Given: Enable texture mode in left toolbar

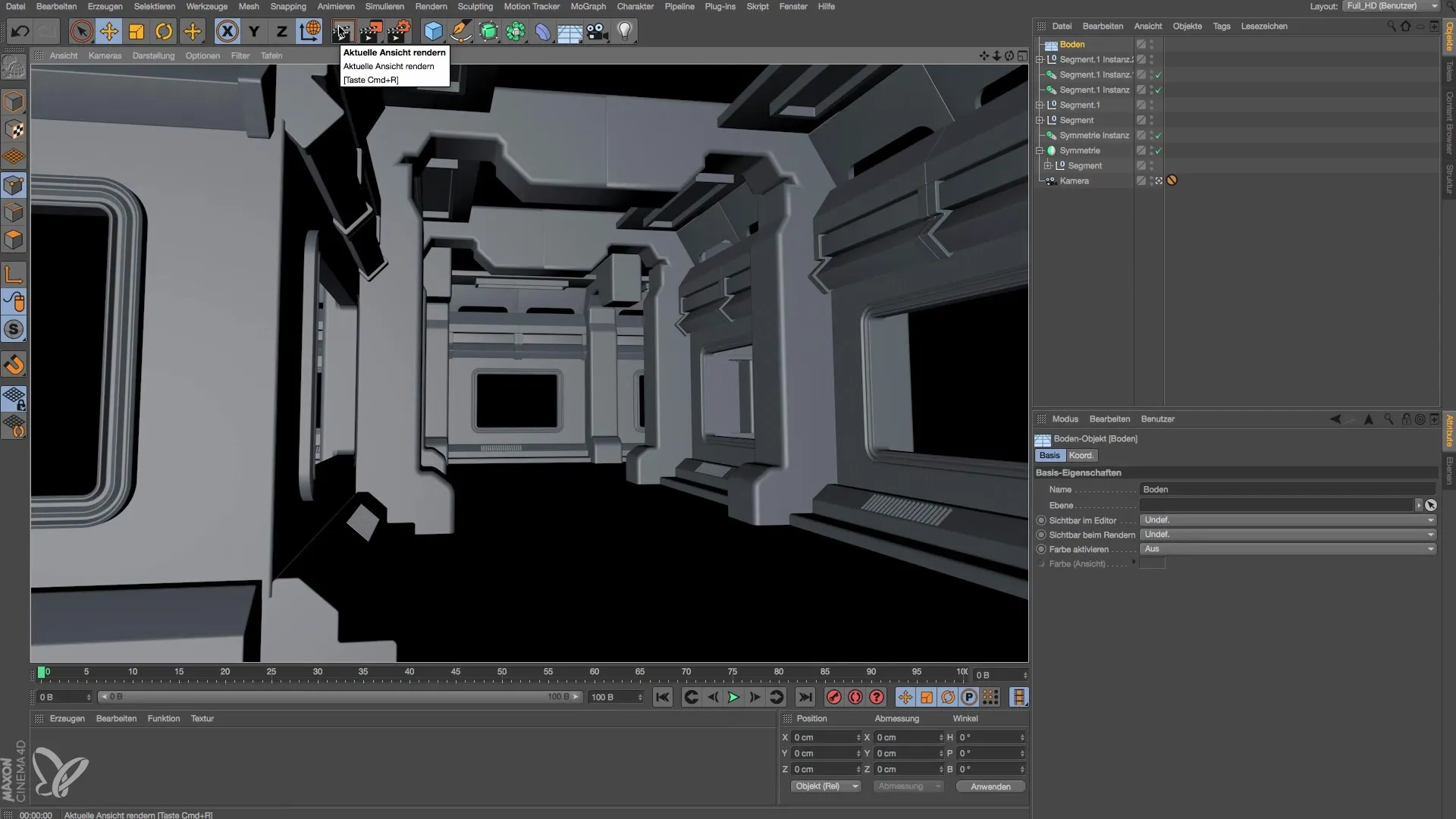Looking at the screenshot, I should point(14,130).
